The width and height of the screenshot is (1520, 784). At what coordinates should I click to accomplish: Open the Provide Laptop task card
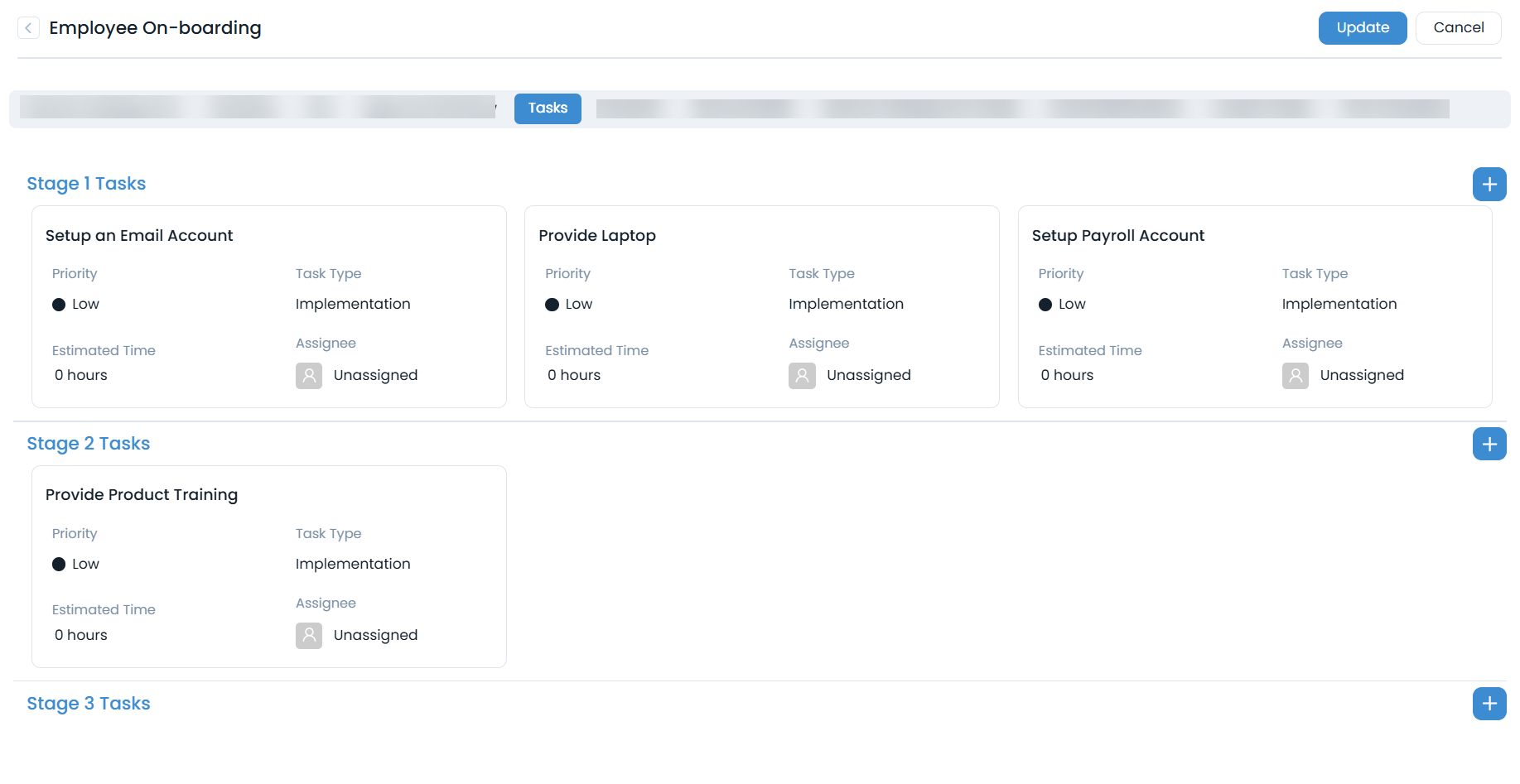point(596,236)
